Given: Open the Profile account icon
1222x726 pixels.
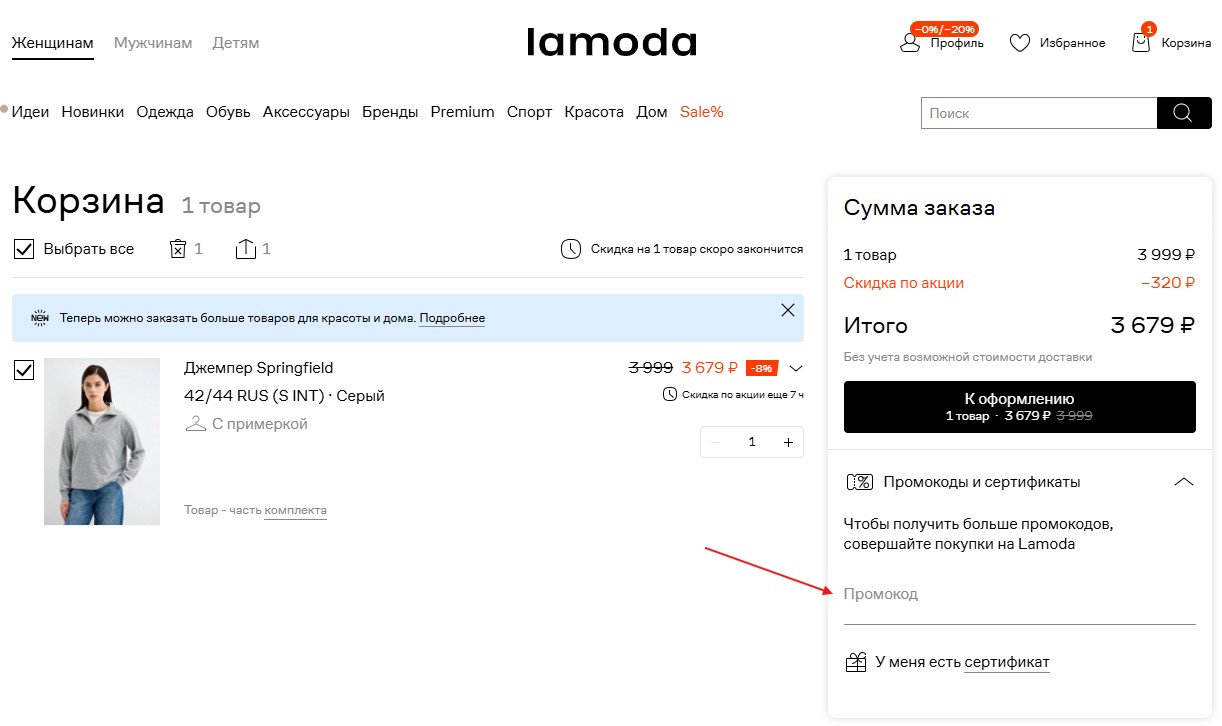Looking at the screenshot, I should tap(910, 43).
